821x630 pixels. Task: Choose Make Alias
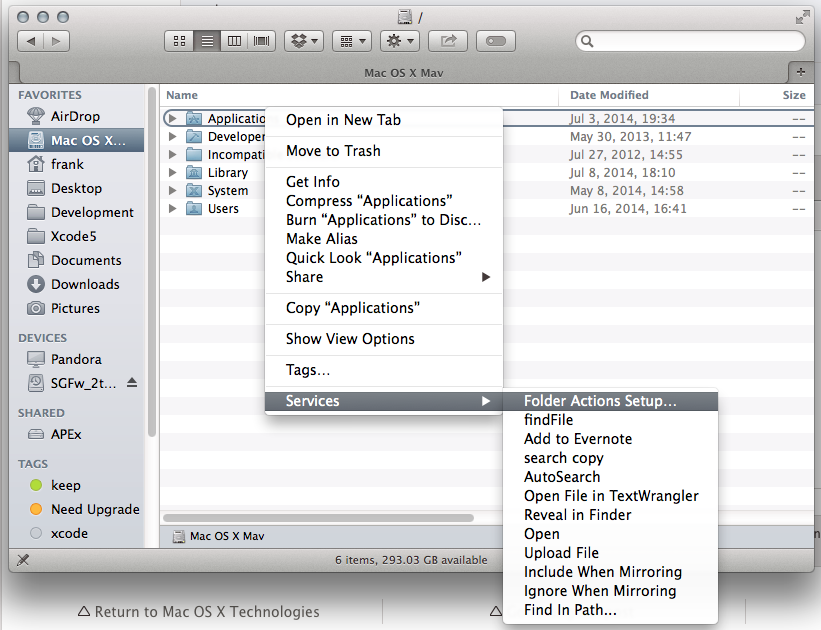point(384,239)
